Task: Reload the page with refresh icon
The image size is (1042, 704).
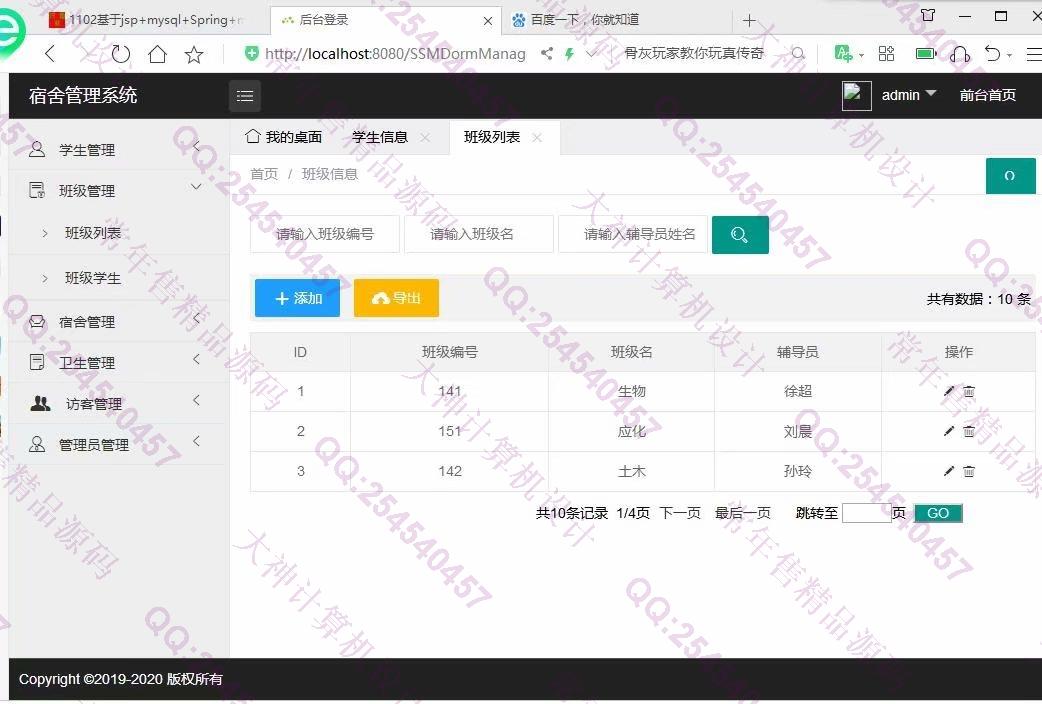Action: pyautogui.click(x=120, y=54)
